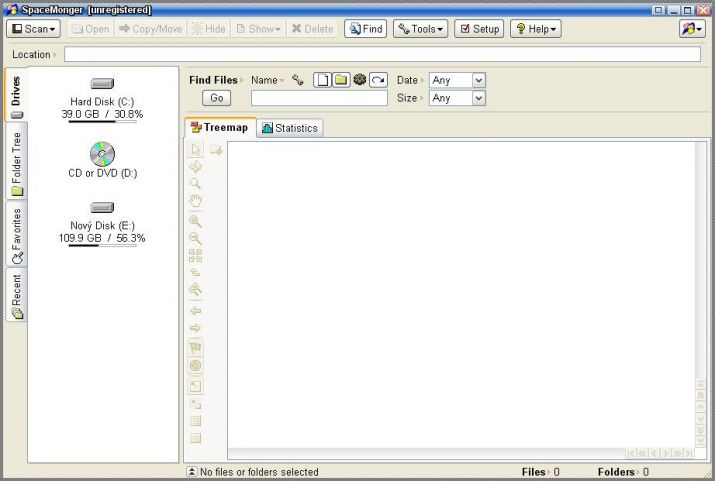
Task: Click the '109.9 GB / 56.3%' drive text
Action: (102, 238)
